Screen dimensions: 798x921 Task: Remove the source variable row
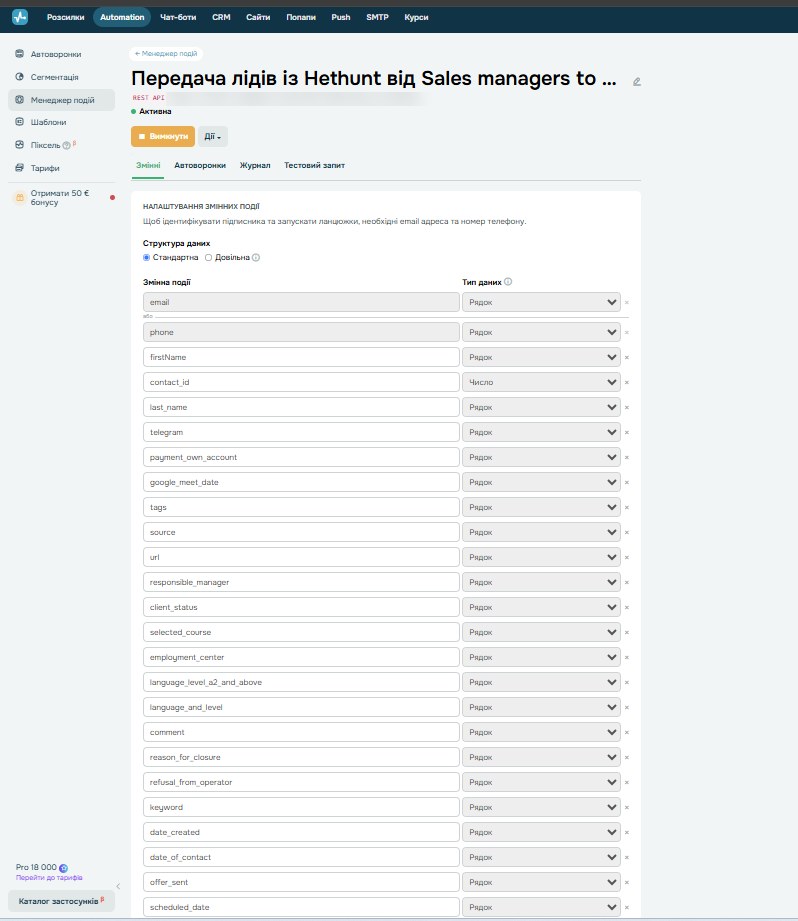click(x=627, y=532)
